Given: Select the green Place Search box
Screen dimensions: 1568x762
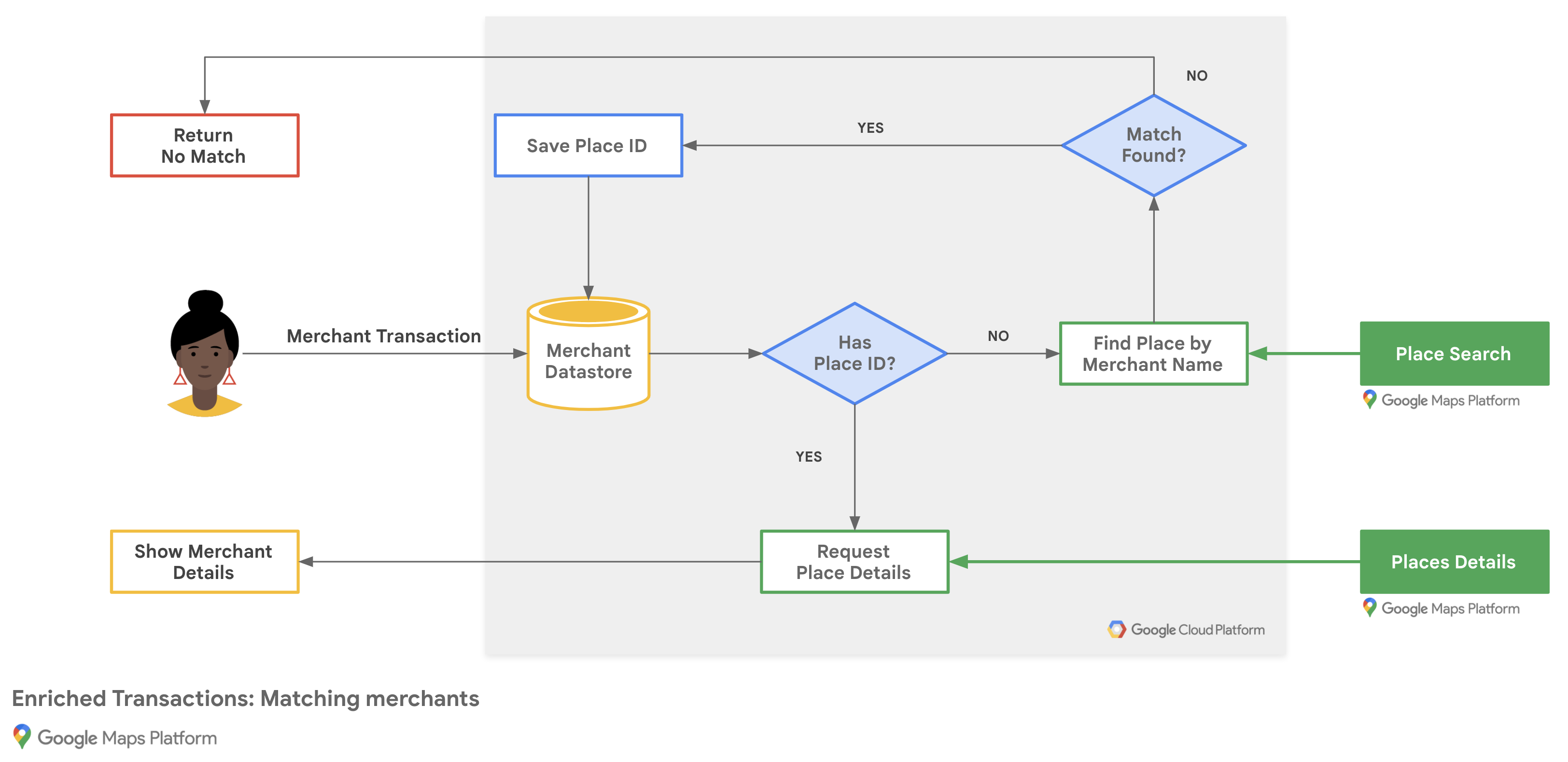Looking at the screenshot, I should [1454, 353].
